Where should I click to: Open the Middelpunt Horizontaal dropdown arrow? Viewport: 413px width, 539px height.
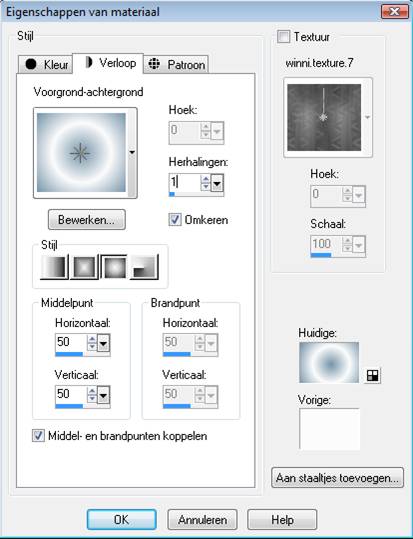(103, 343)
